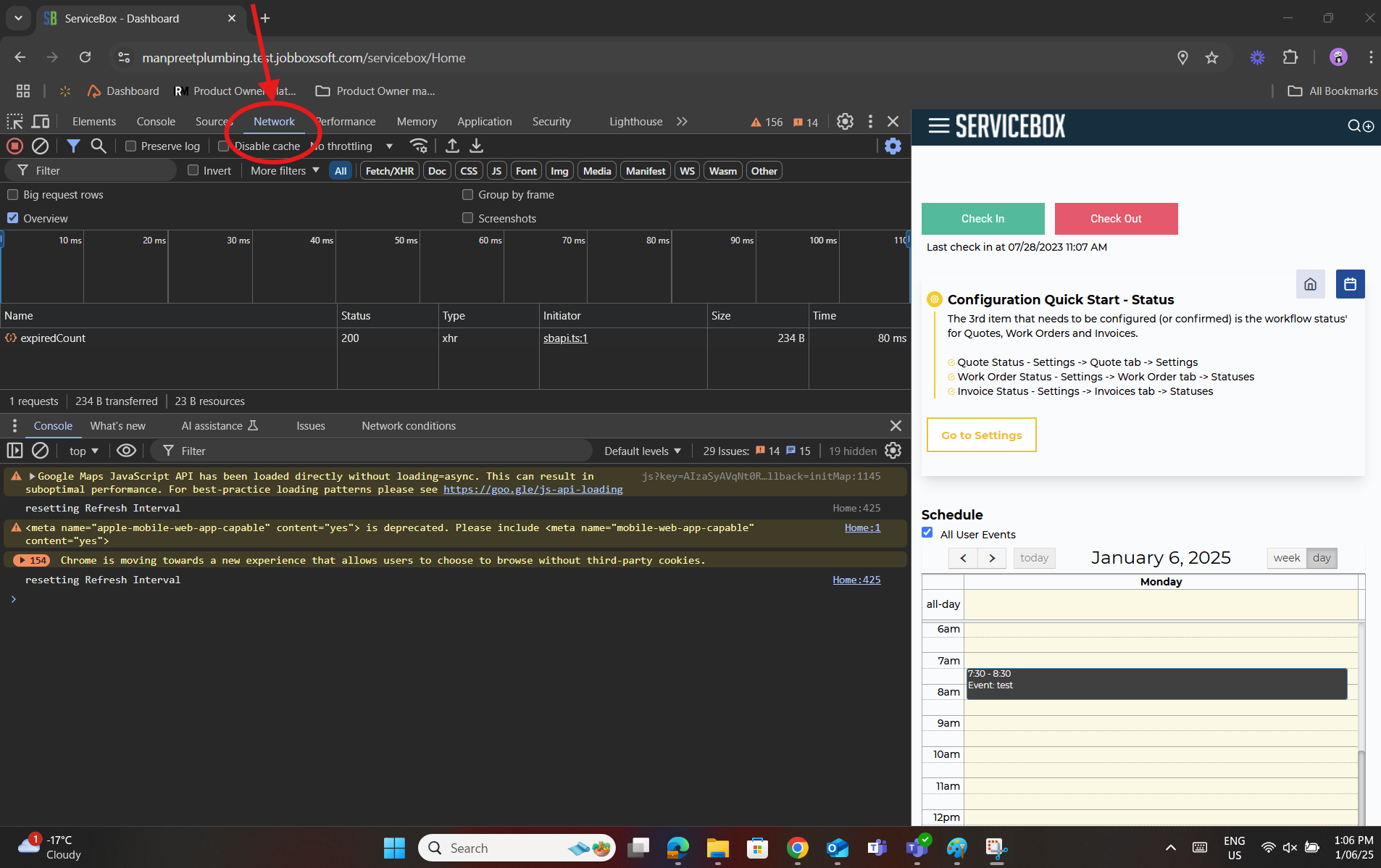
Task: Open the ServiceBox hamburger menu
Action: pyautogui.click(x=939, y=126)
